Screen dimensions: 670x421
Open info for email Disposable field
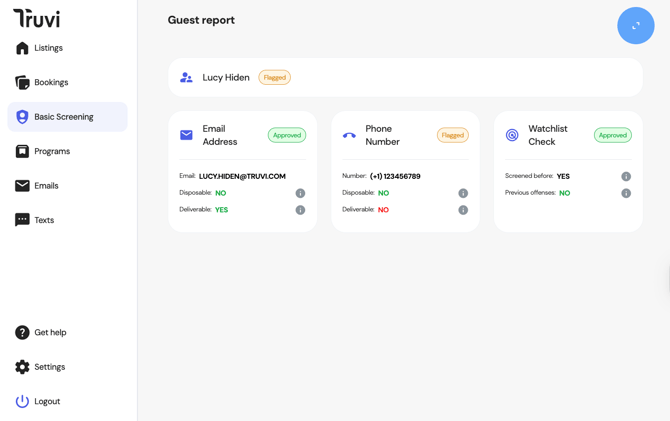pyautogui.click(x=300, y=193)
